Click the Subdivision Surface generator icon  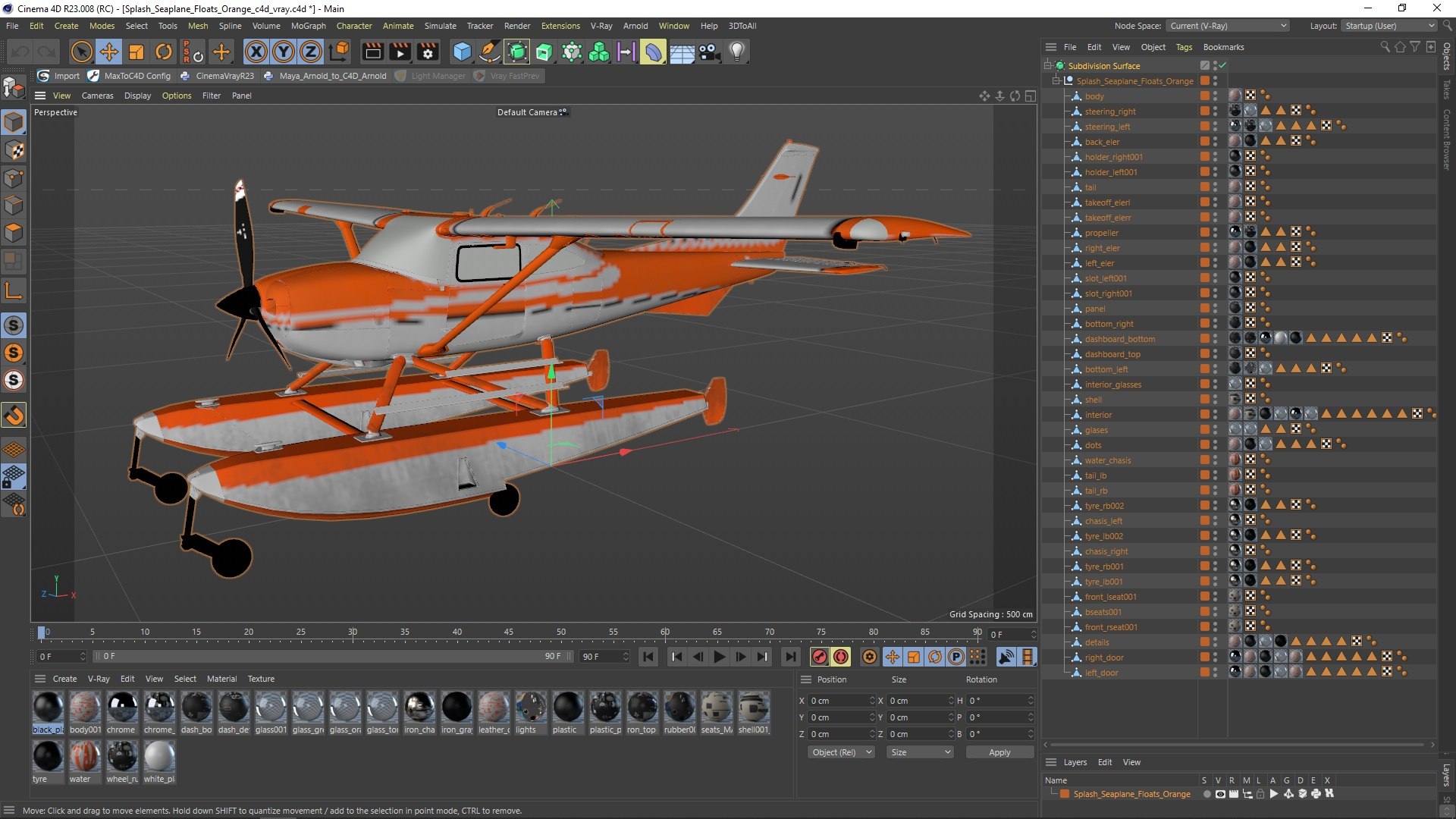517,52
